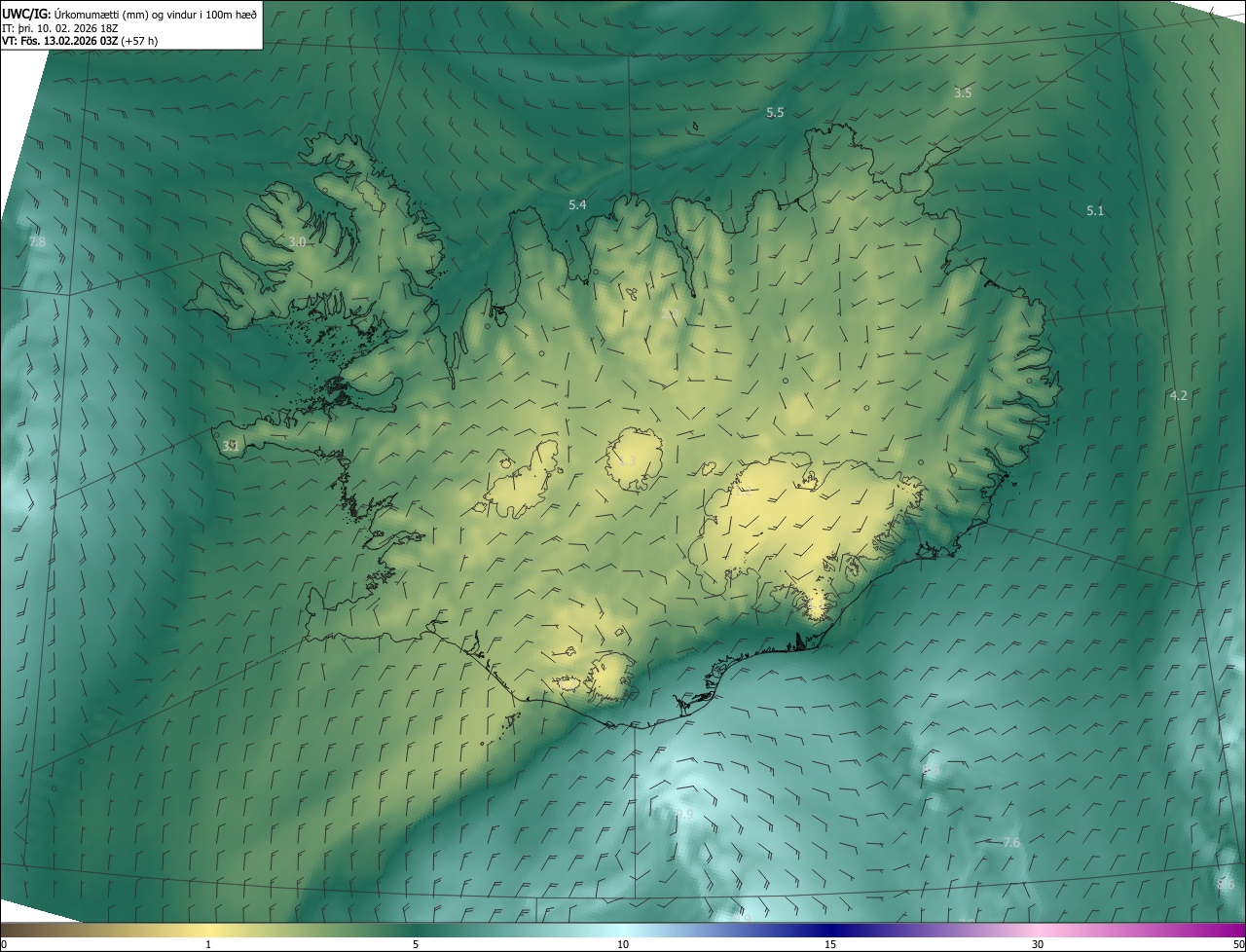Click the 5.4 value label off the north coast
1246x952 pixels.
pyautogui.click(x=577, y=204)
